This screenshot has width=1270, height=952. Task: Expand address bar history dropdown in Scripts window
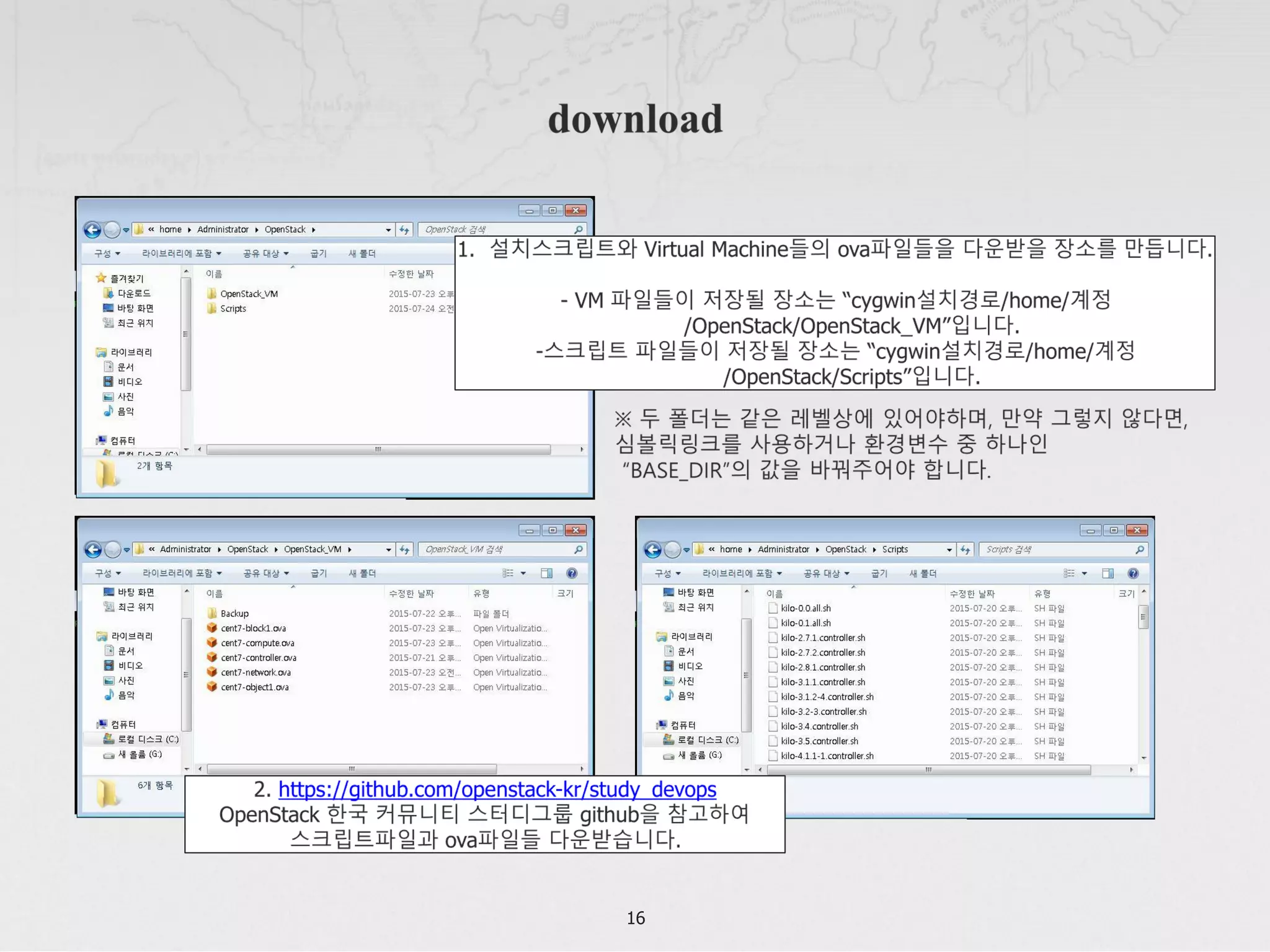[949, 550]
